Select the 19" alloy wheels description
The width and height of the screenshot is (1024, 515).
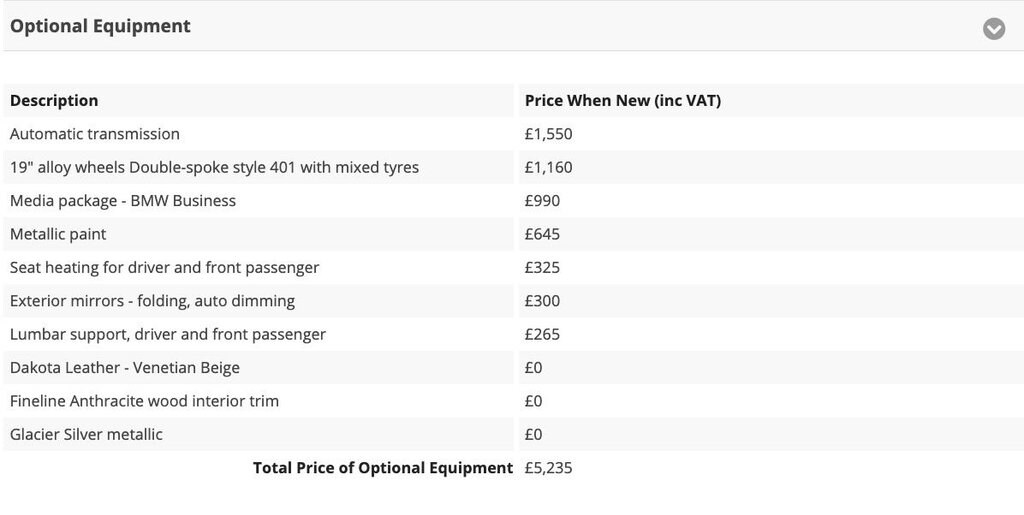coord(214,167)
